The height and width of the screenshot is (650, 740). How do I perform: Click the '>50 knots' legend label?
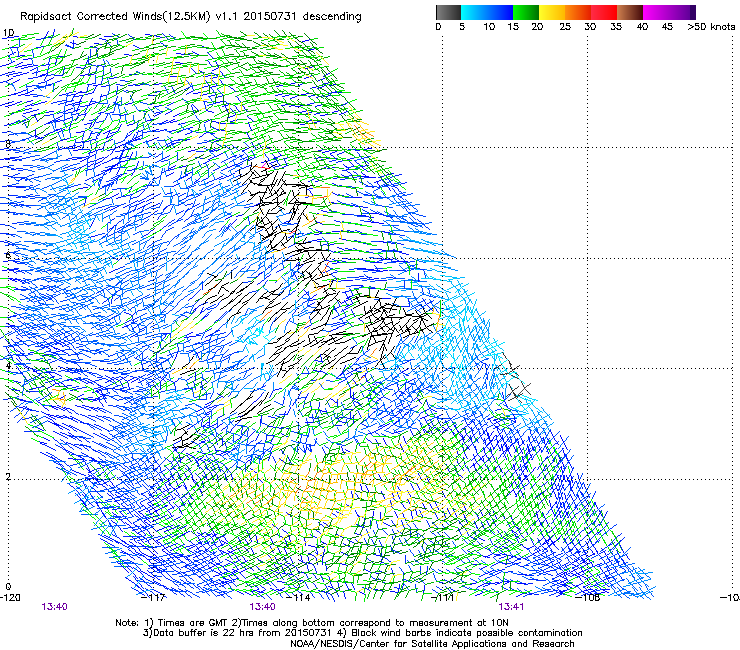tap(711, 27)
